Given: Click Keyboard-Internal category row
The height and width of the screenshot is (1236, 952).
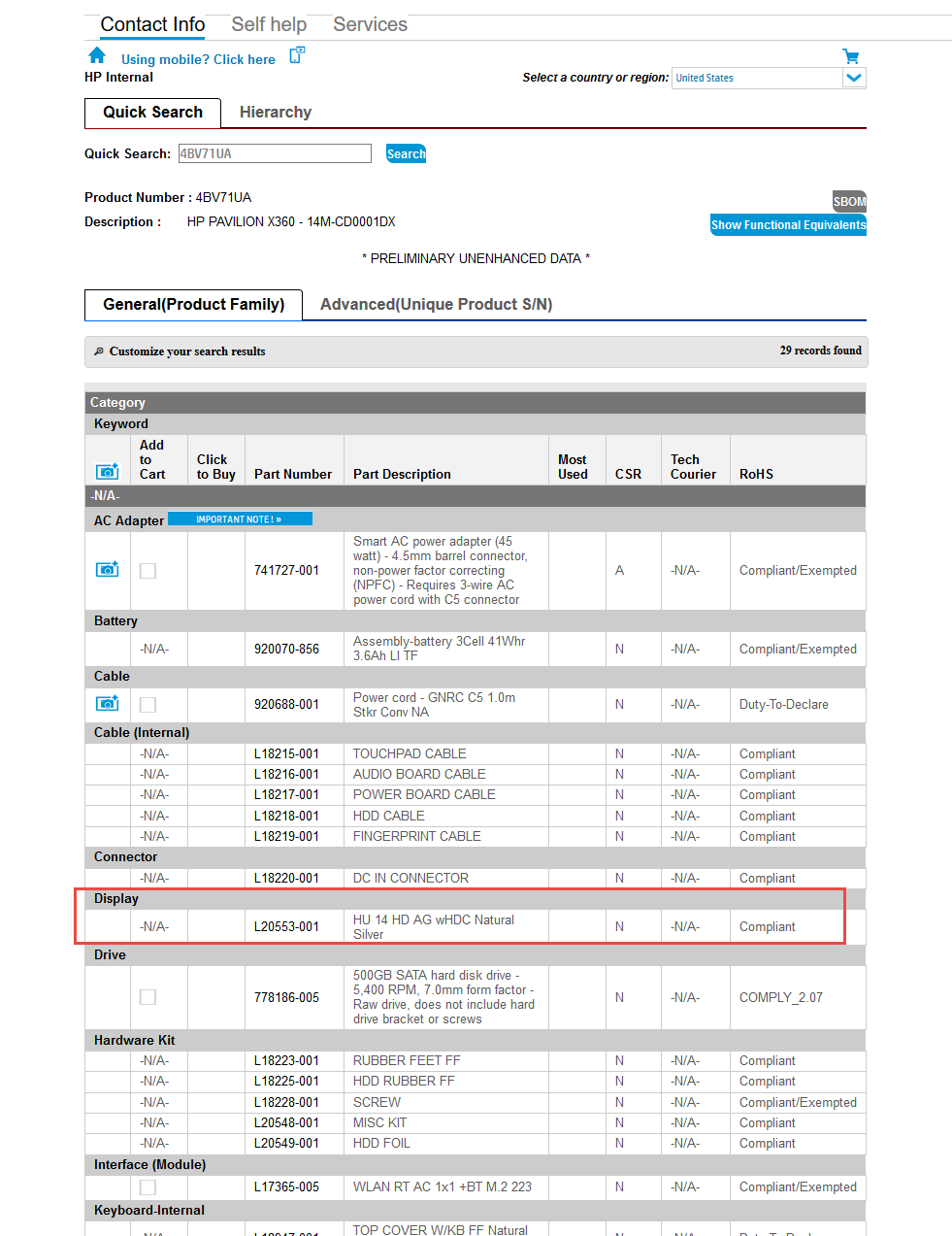Looking at the screenshot, I should coord(476,1210).
